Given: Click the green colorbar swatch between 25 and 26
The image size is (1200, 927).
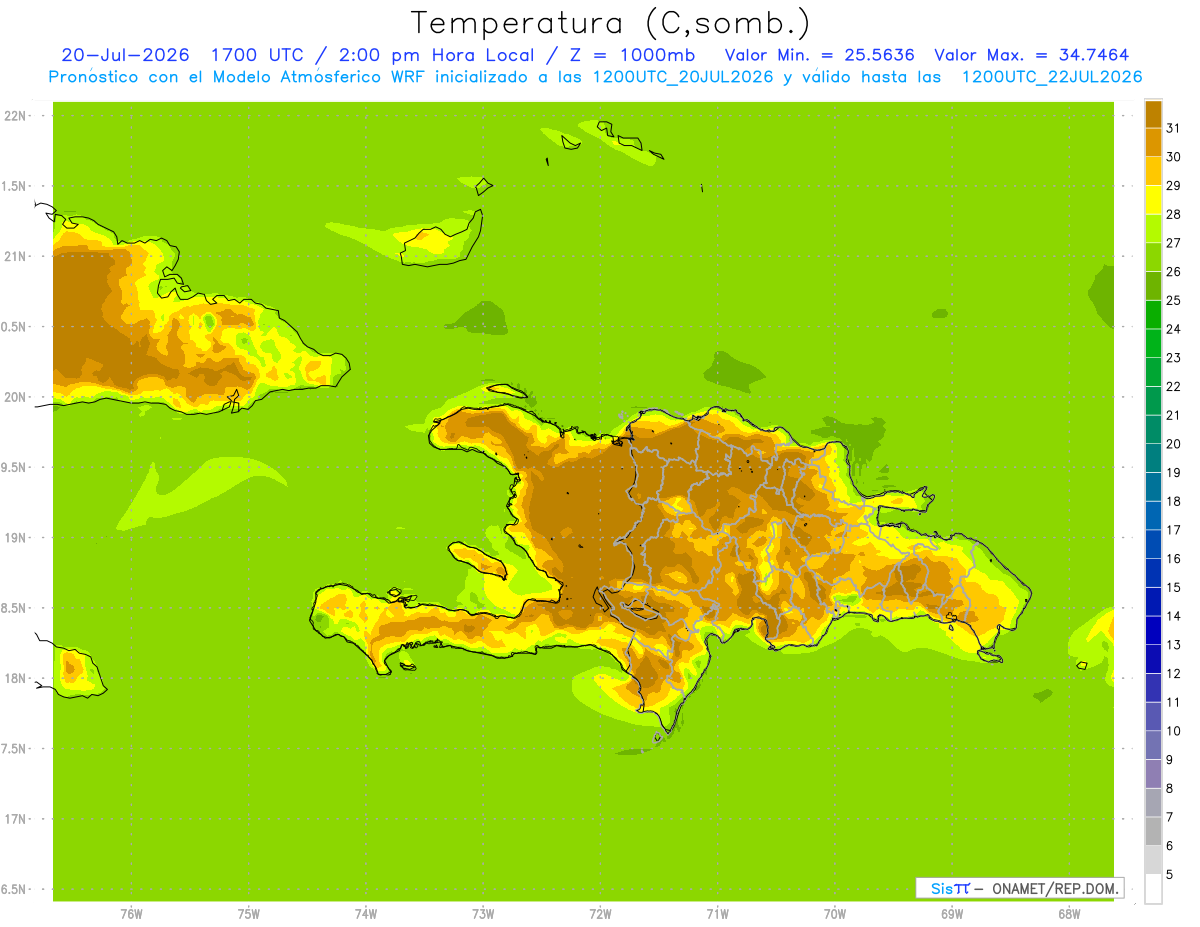Looking at the screenshot, I should [x=1153, y=286].
